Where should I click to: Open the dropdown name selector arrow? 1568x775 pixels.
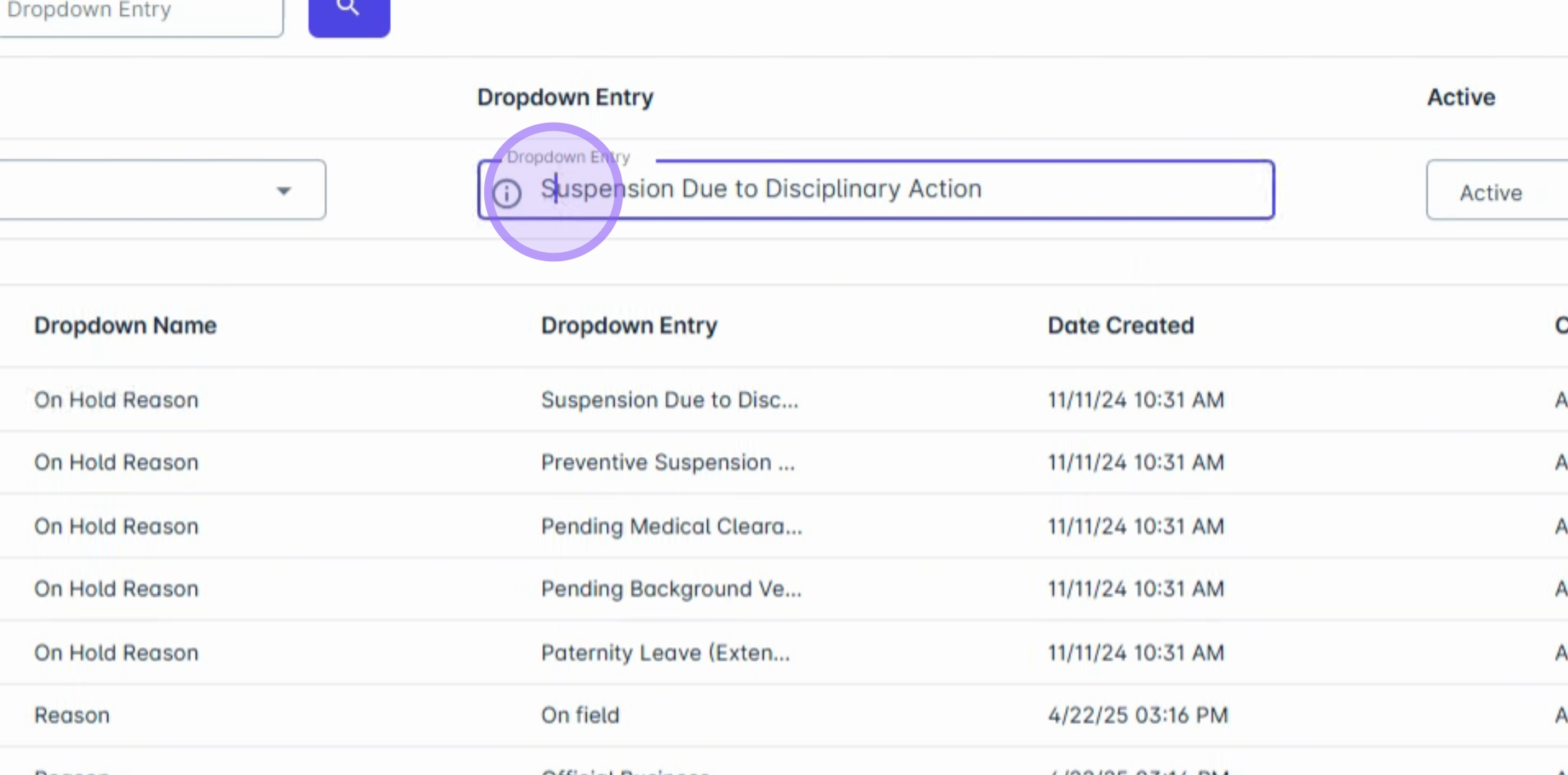(284, 190)
